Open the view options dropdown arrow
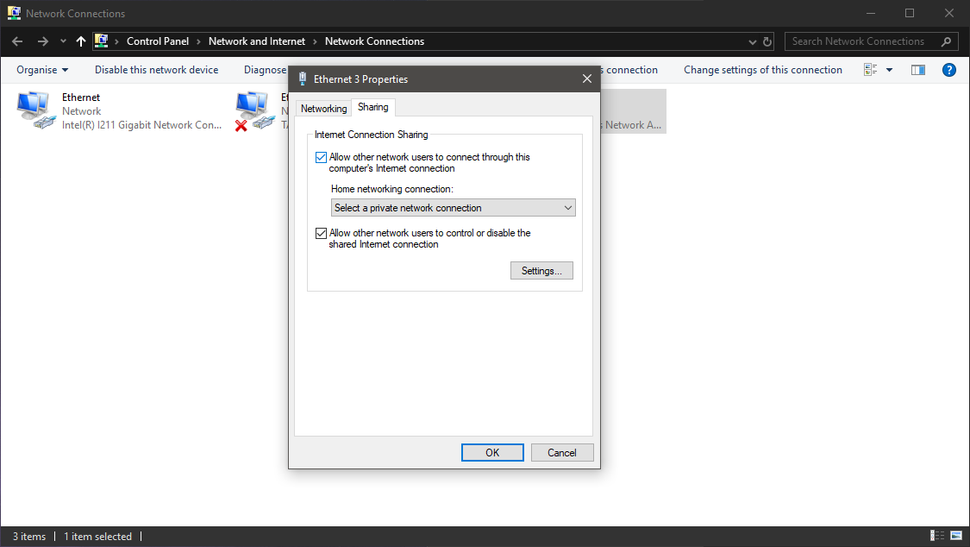Screen dimensions: 970x547 point(889,70)
